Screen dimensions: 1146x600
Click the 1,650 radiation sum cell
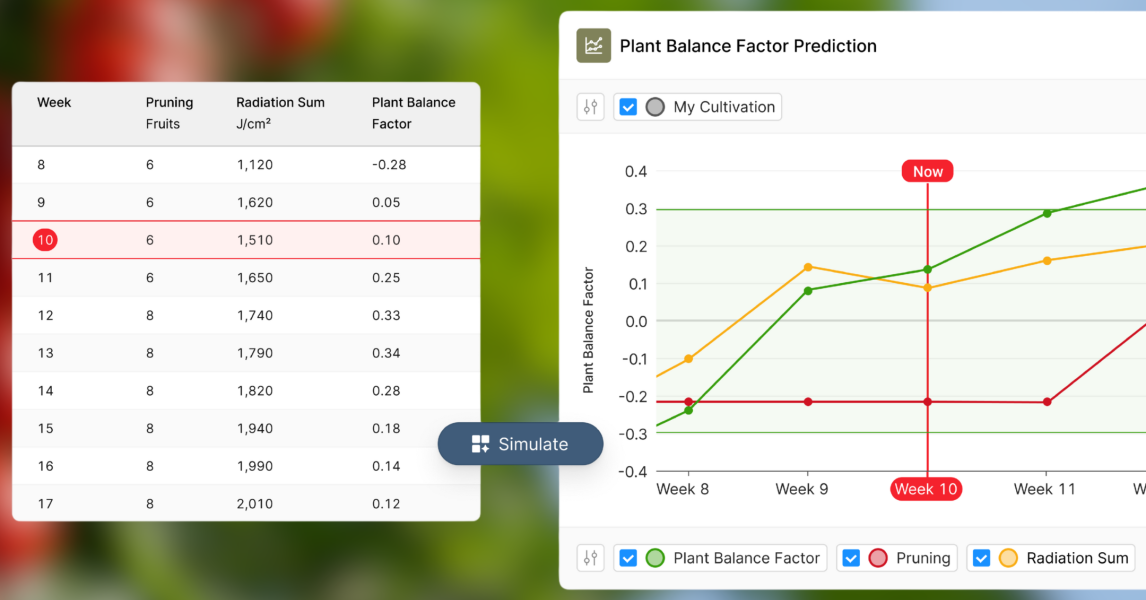254,278
